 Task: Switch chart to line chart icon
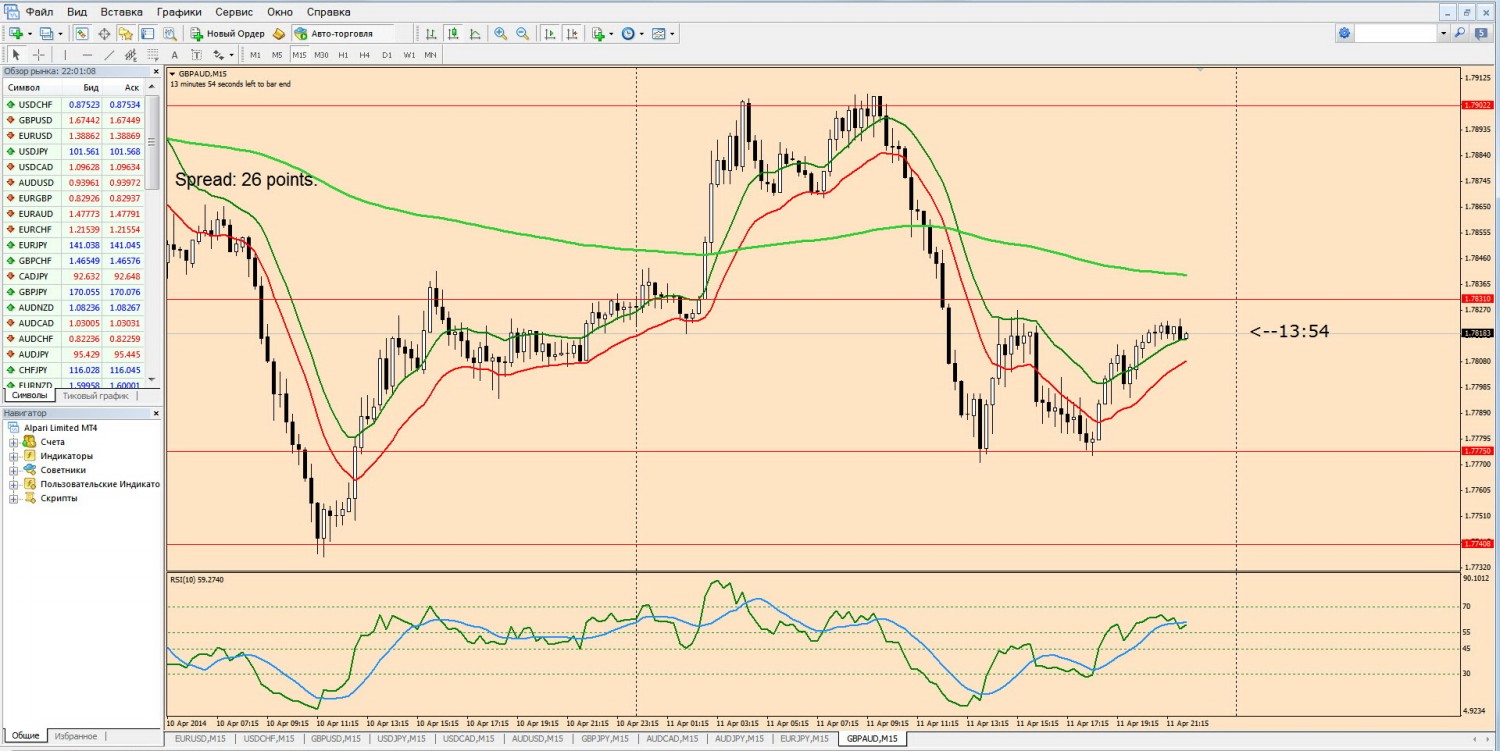[475, 33]
